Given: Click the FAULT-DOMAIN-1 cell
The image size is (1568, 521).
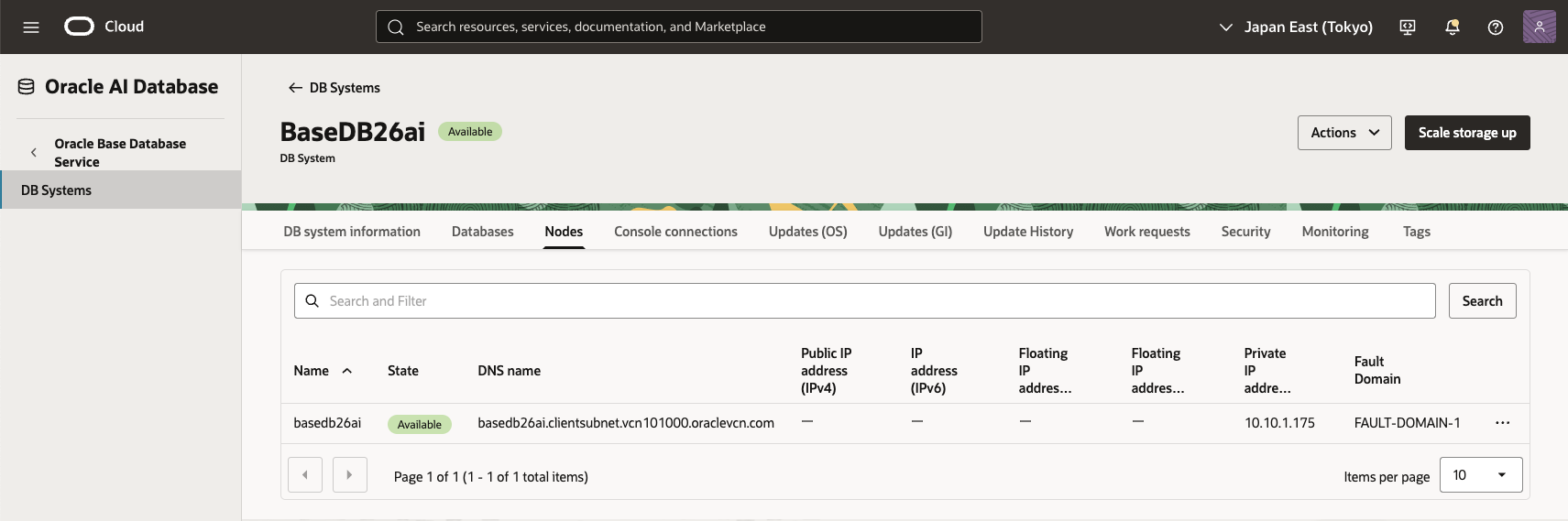Looking at the screenshot, I should click(1407, 423).
